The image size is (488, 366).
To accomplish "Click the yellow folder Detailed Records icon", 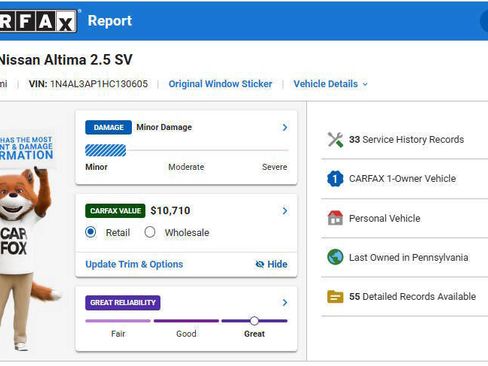I will tap(335, 296).
